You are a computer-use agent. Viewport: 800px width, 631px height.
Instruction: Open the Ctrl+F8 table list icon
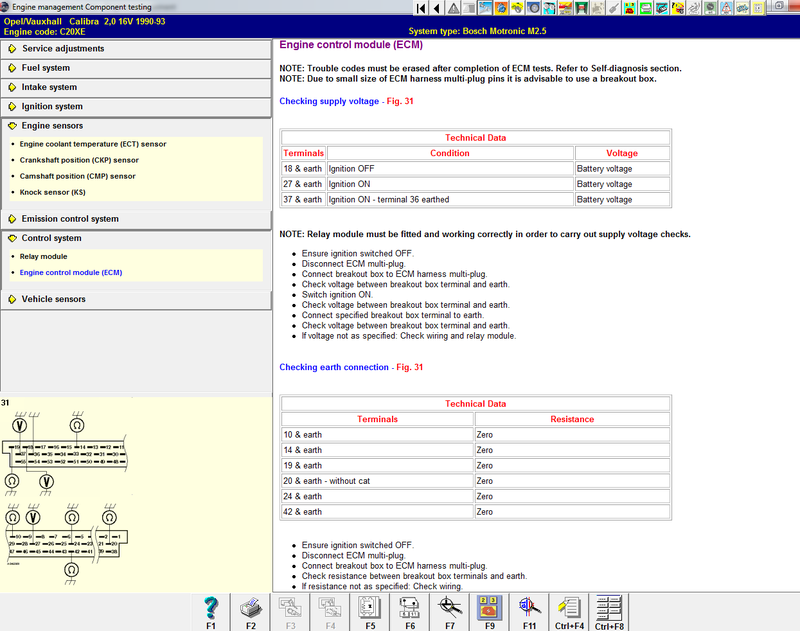(609, 612)
